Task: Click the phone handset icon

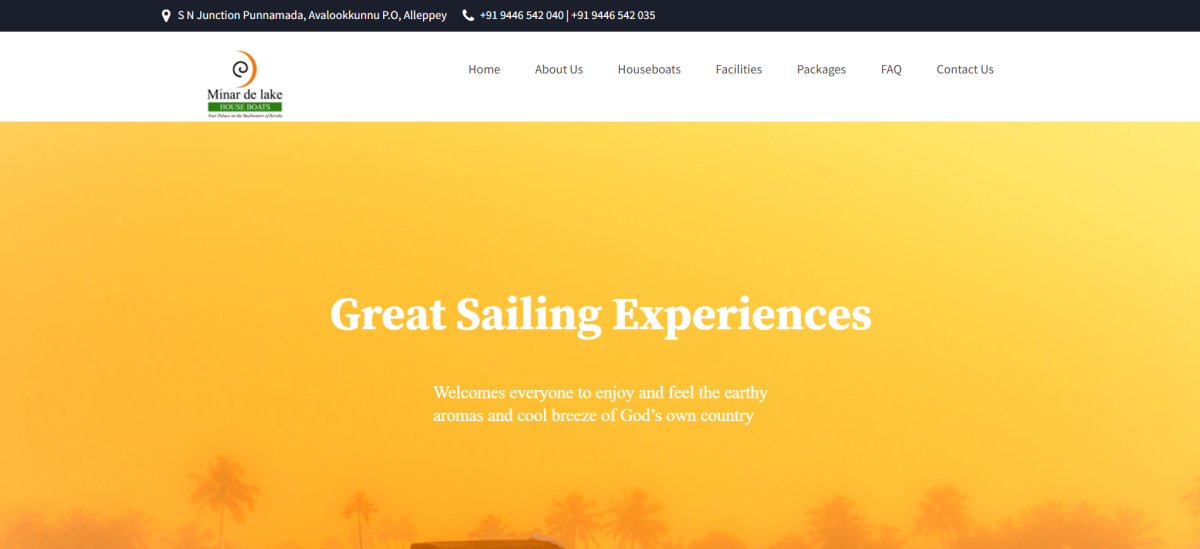Action: 468,16
